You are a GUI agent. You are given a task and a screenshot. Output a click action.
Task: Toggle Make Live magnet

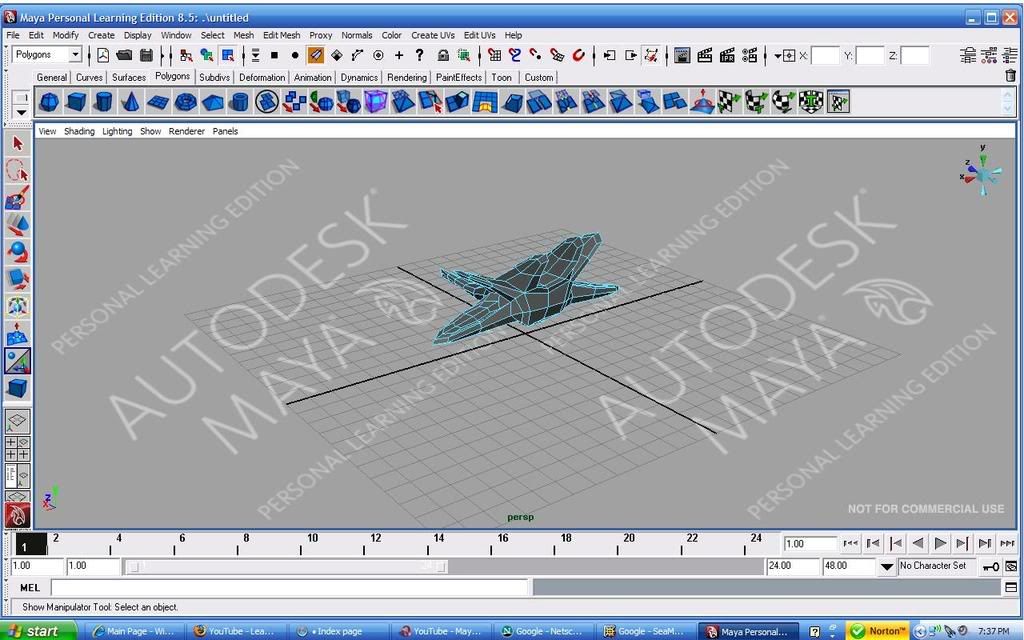tap(578, 56)
